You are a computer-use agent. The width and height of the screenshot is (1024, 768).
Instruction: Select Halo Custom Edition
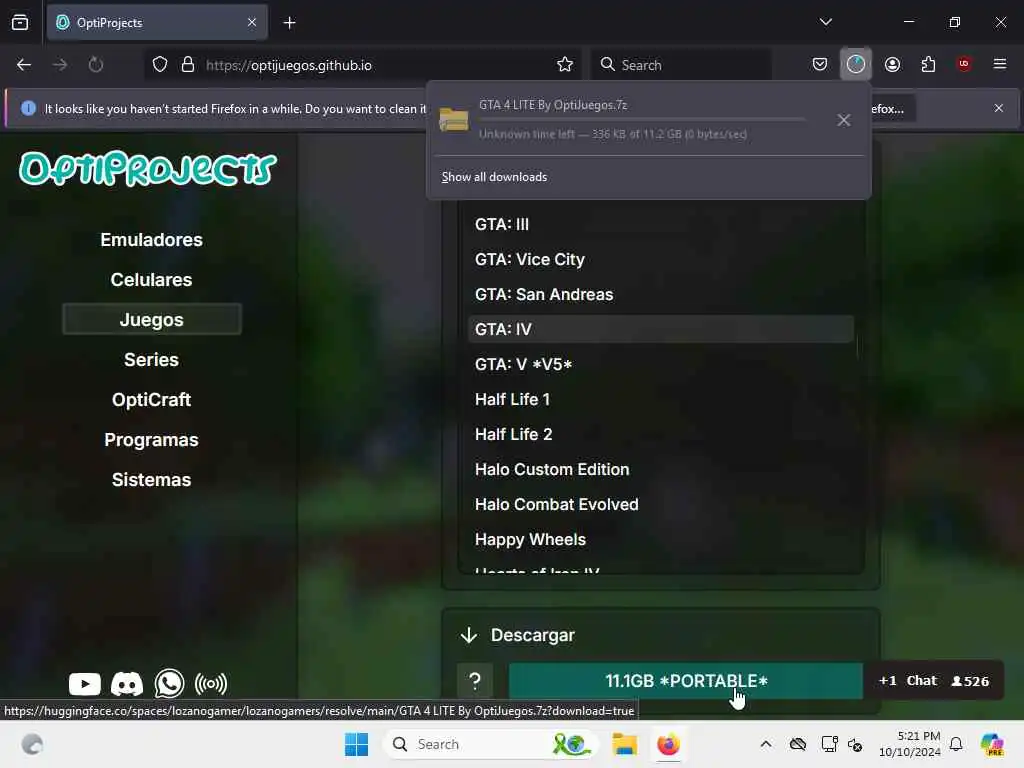661,470
